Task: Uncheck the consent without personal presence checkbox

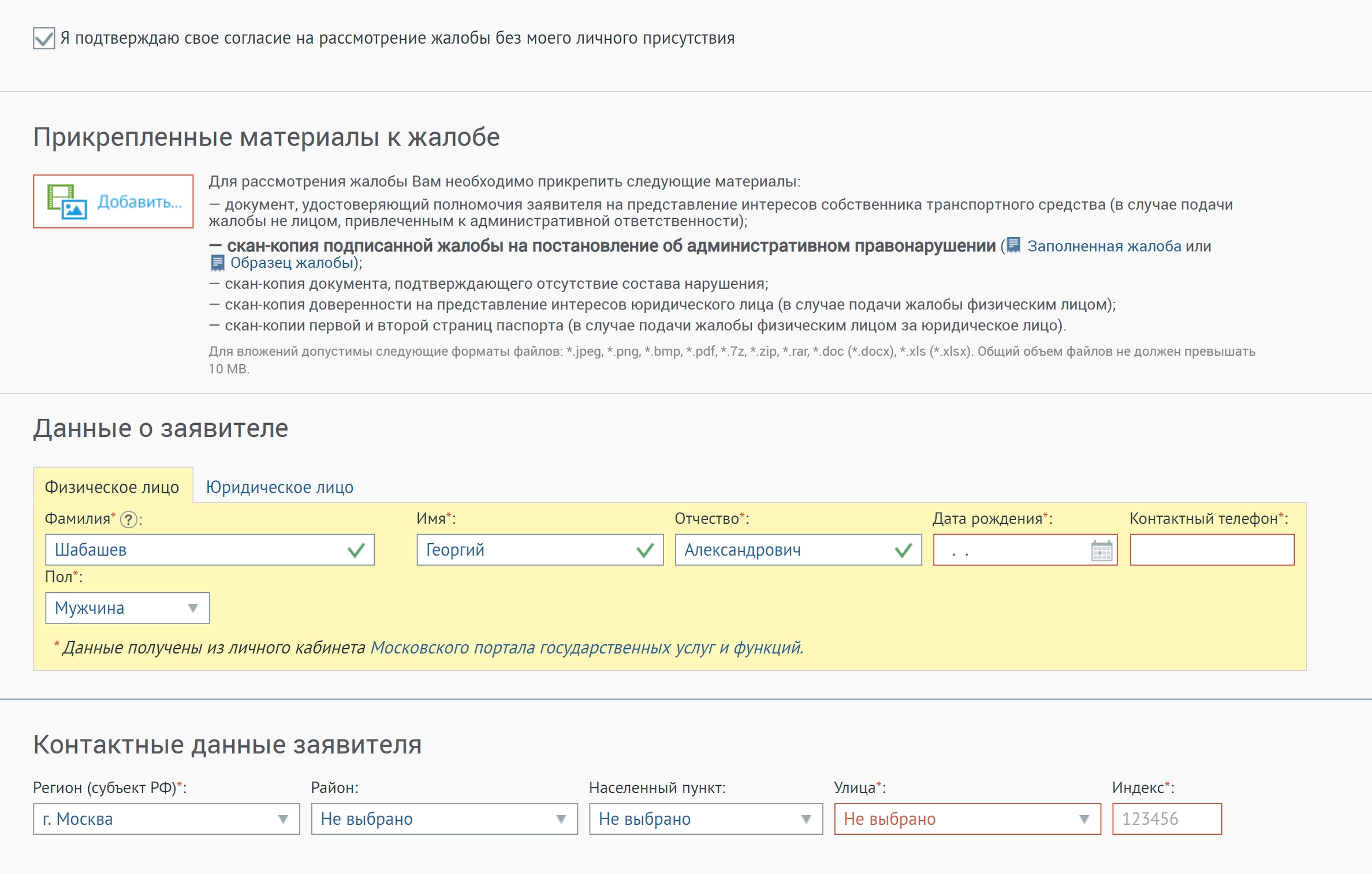Action: [x=44, y=38]
